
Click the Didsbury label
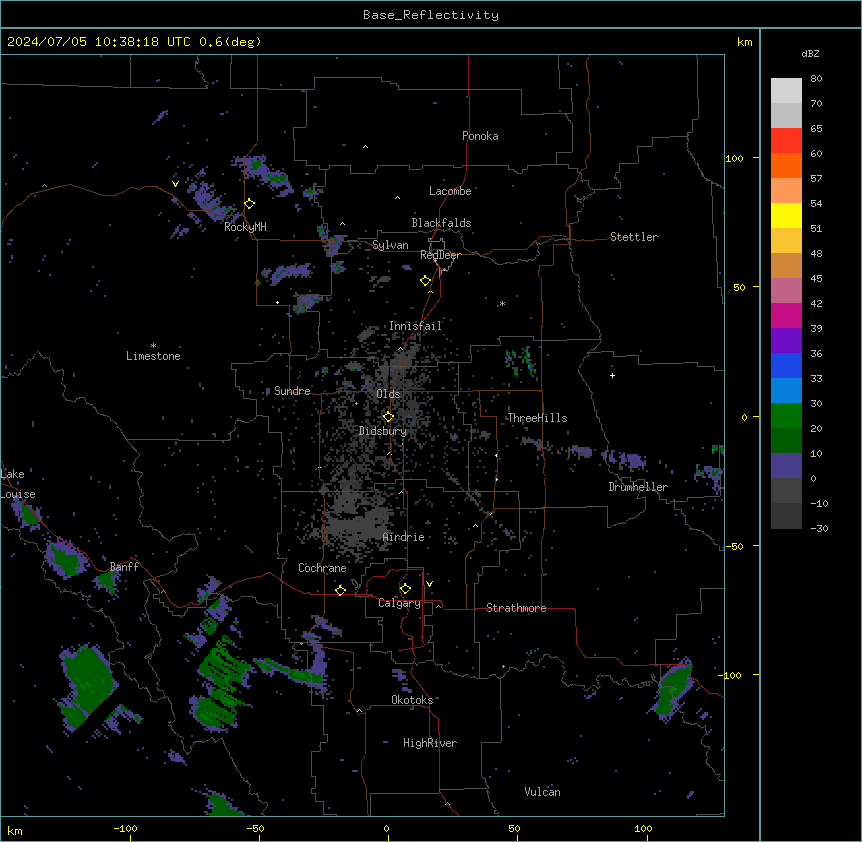coord(383,431)
